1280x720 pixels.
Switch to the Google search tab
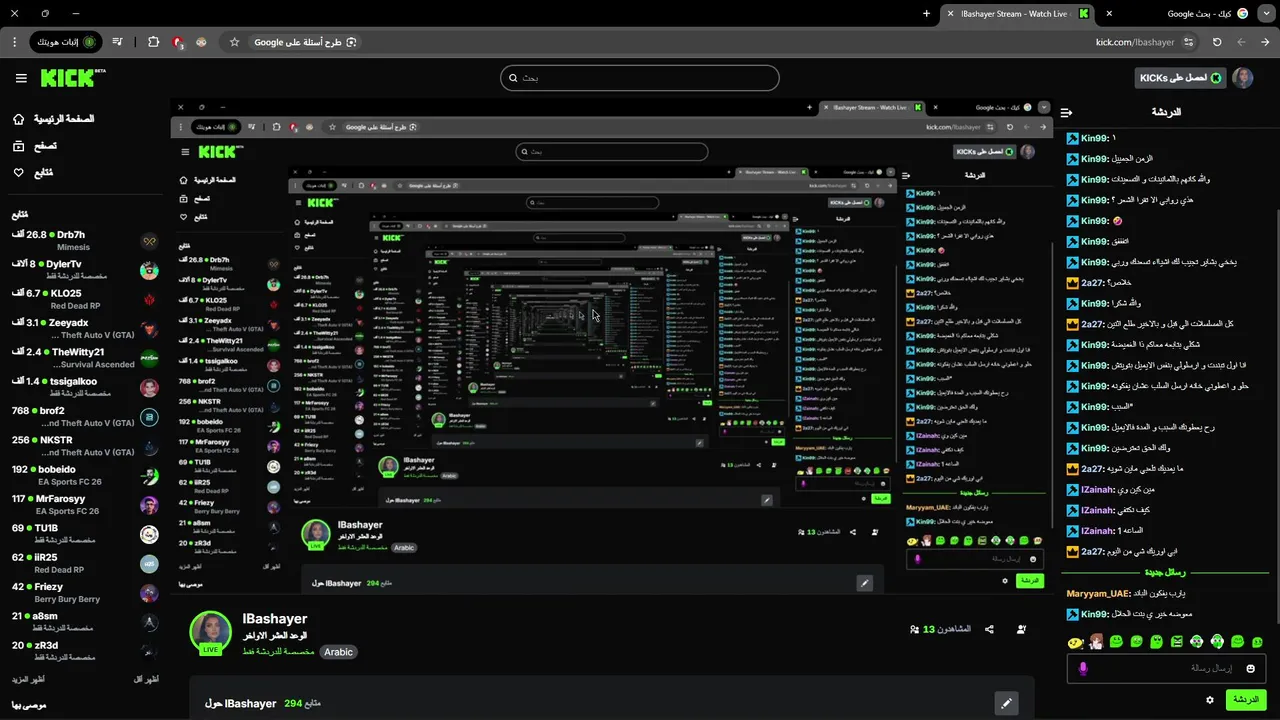[1180, 14]
